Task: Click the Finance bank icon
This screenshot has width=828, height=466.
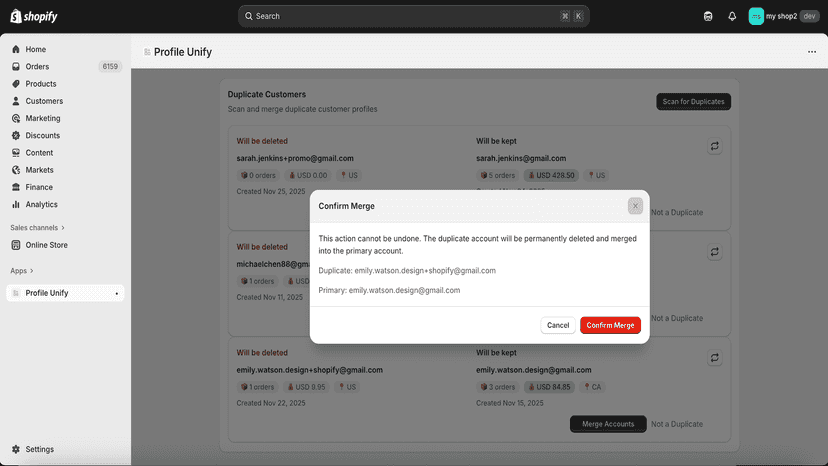Action: point(16,187)
